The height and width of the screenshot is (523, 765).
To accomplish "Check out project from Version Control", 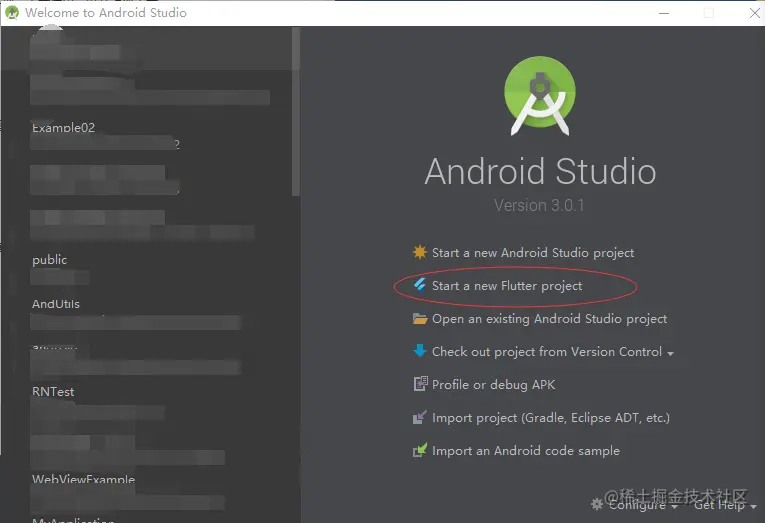I will tap(547, 352).
